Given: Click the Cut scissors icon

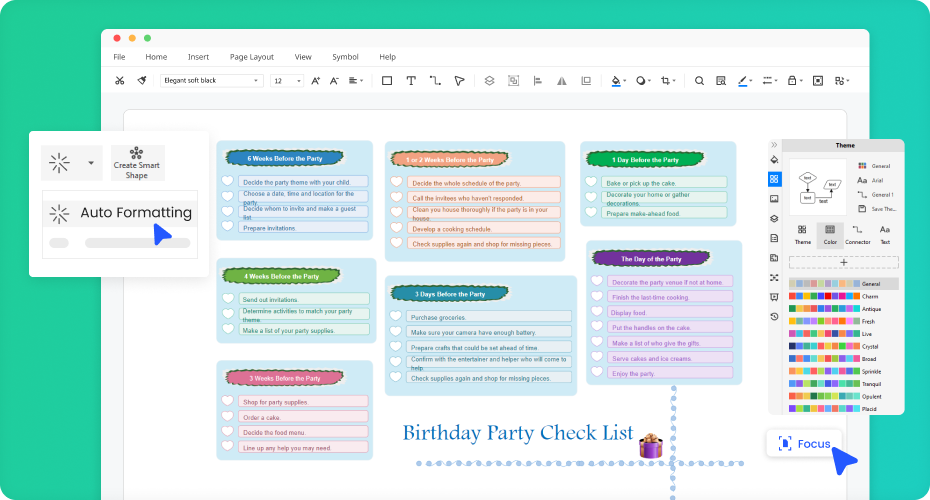Looking at the screenshot, I should coord(120,81).
